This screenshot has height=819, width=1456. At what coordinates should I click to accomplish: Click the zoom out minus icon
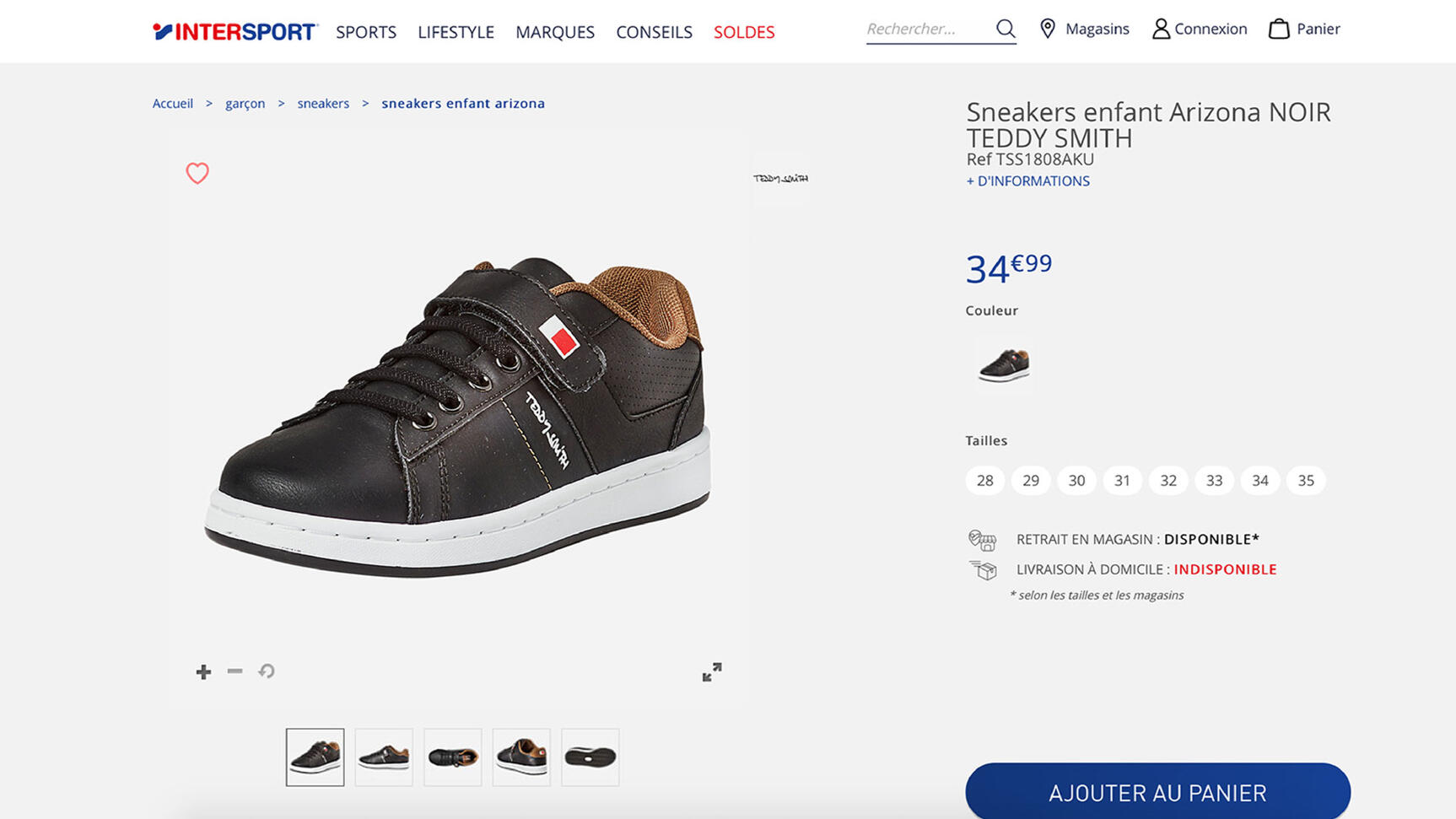pos(235,671)
